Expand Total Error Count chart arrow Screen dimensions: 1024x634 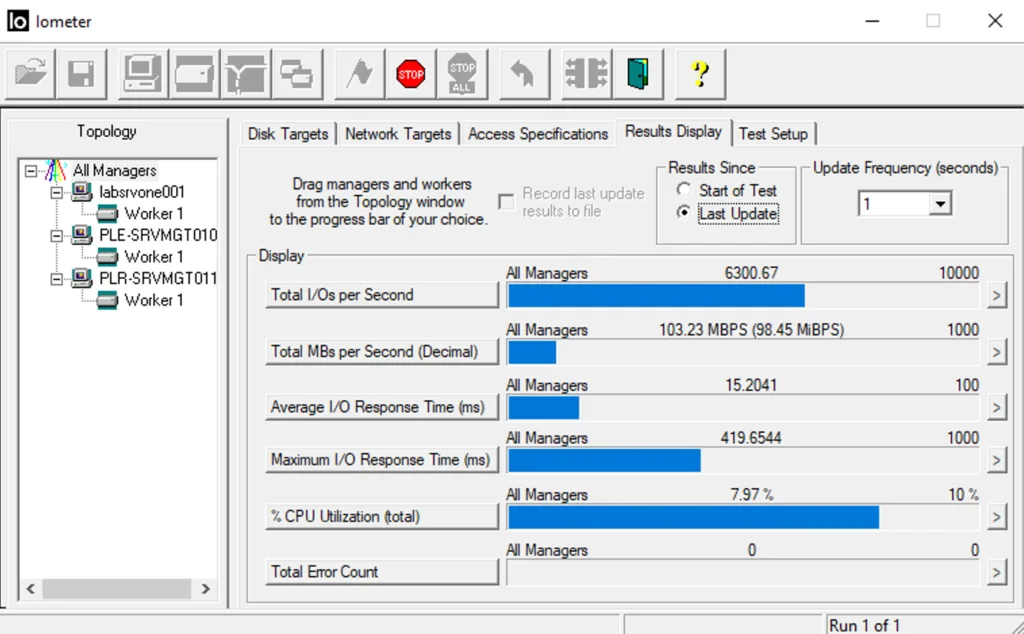coord(996,573)
